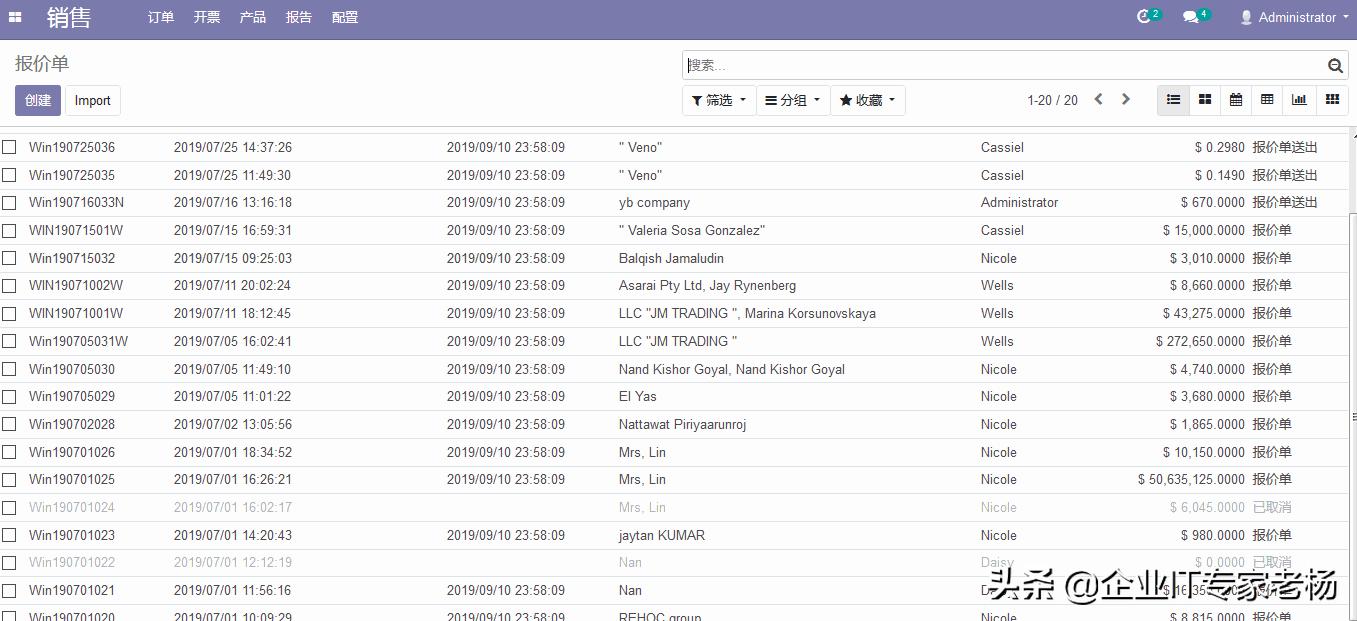Open the activities clock showing 2 items
Image resolution: width=1357 pixels, height=621 pixels.
point(1145,17)
